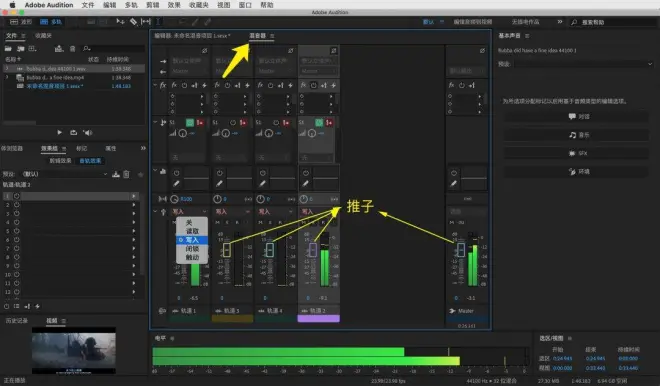This screenshot has width=660, height=386.
Task: Click the 对话 dialogue icon button
Action: pyautogui.click(x=576, y=116)
